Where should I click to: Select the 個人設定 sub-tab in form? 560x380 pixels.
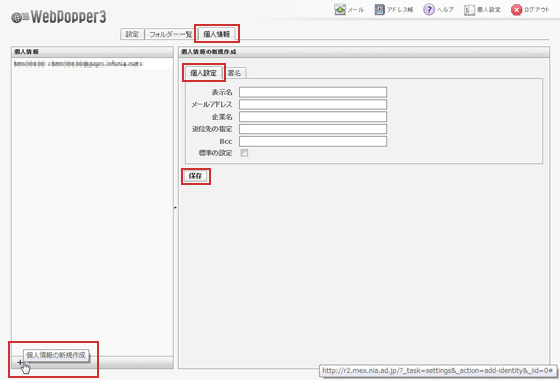click(x=203, y=73)
